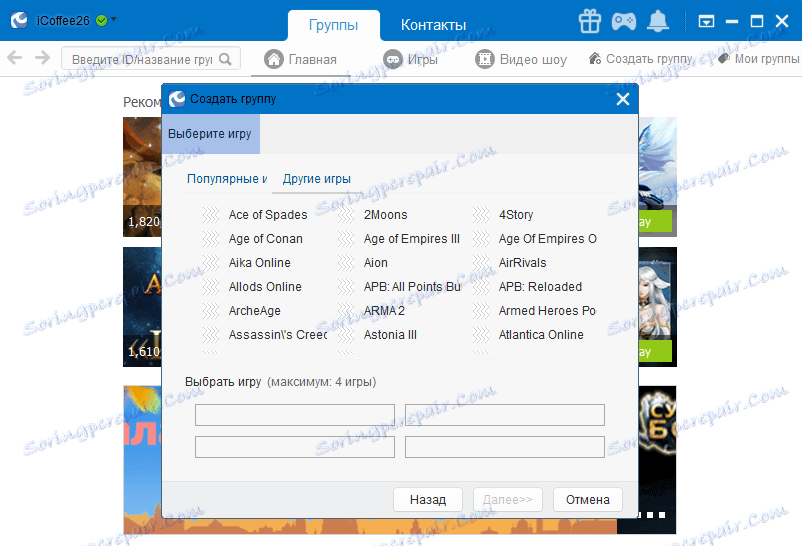Click the search magnifier icon

[x=225, y=59]
